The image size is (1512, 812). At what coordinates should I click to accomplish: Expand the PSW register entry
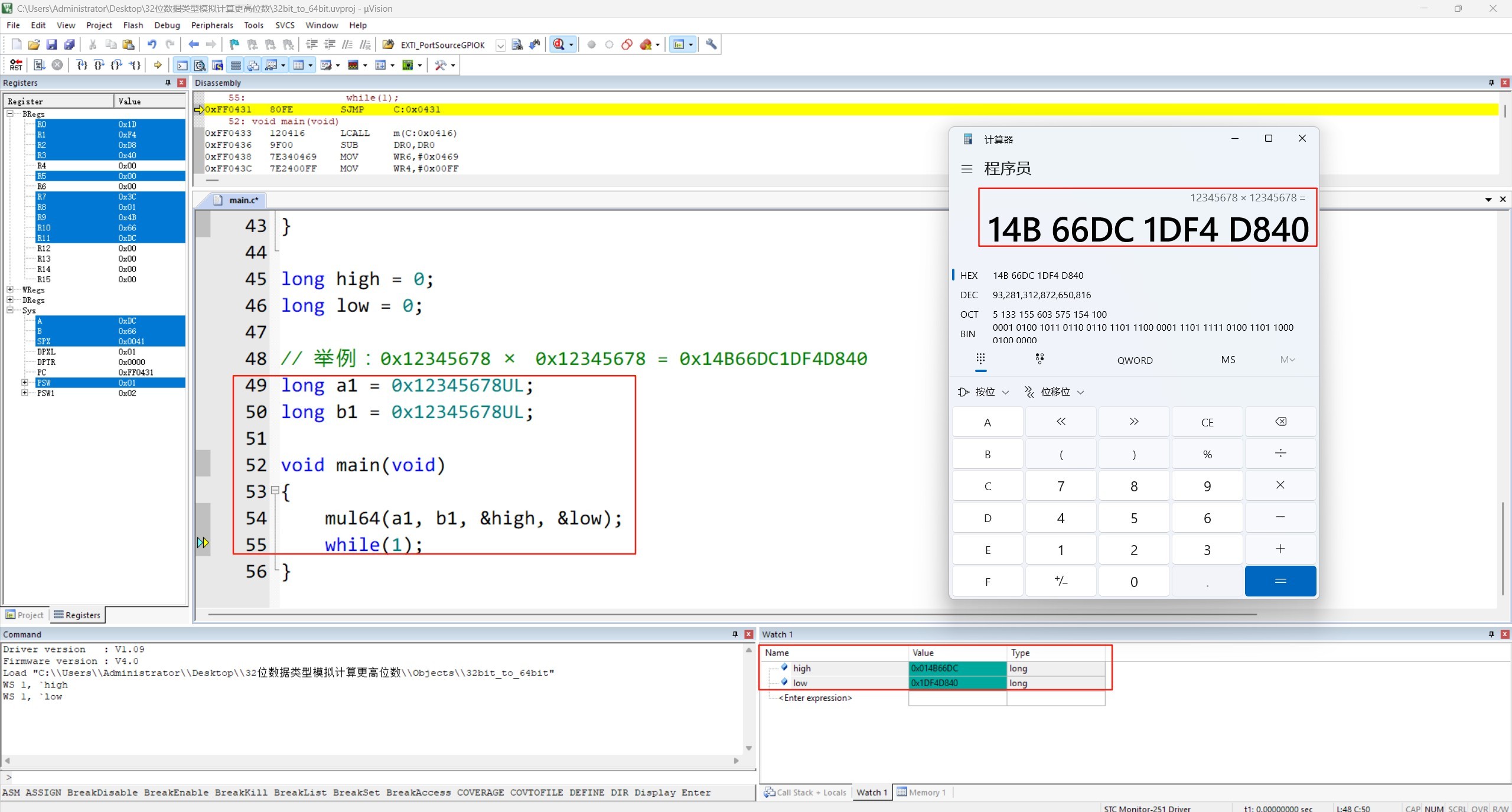tap(25, 383)
